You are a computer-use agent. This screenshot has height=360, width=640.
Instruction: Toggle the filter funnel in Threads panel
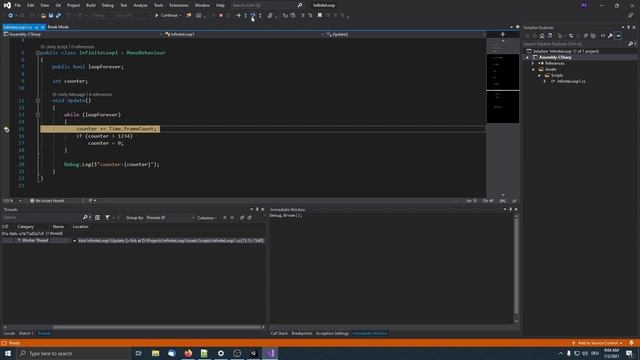tap(107, 218)
